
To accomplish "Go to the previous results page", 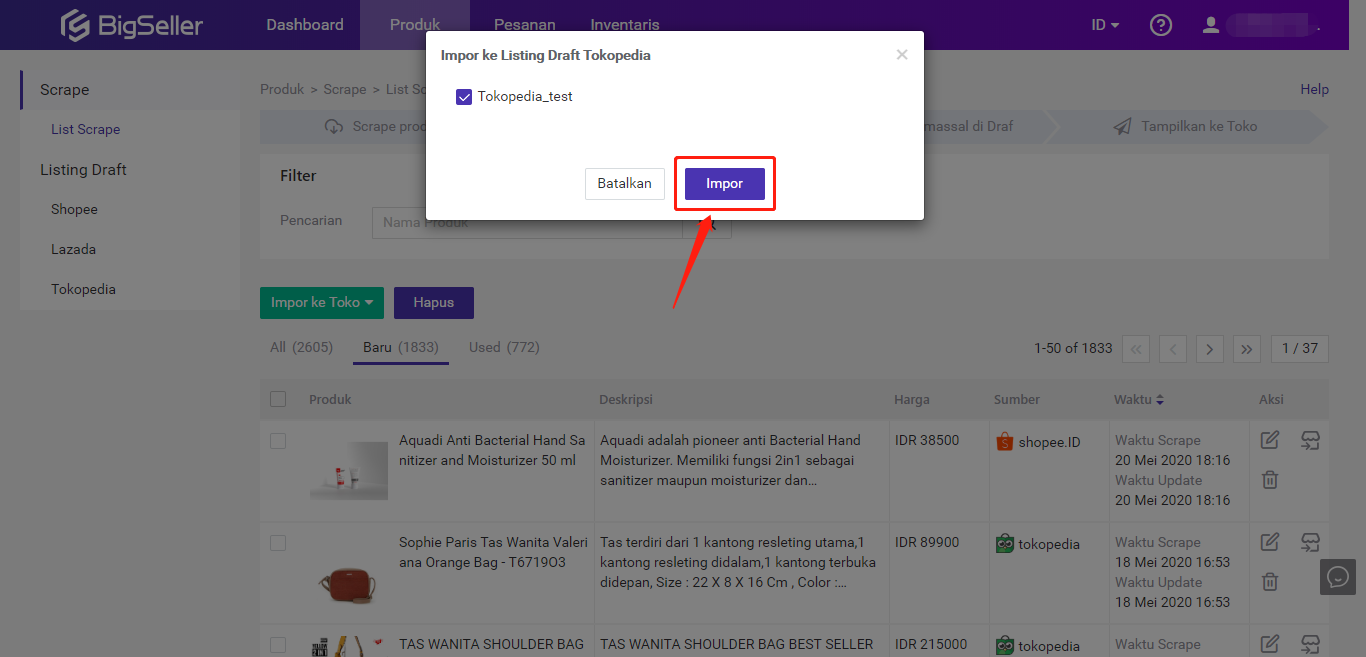I will click(x=1173, y=349).
